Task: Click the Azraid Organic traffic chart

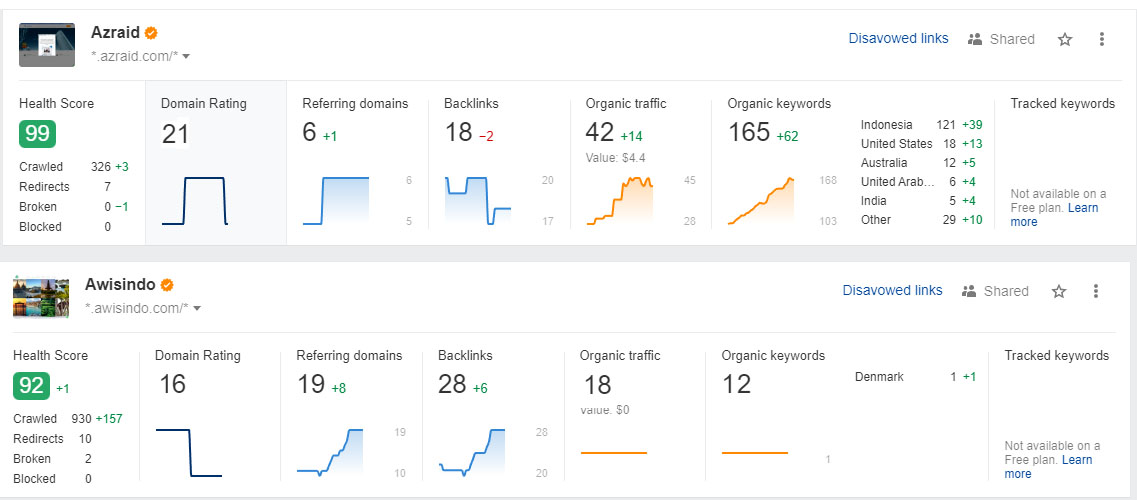Action: (620, 201)
